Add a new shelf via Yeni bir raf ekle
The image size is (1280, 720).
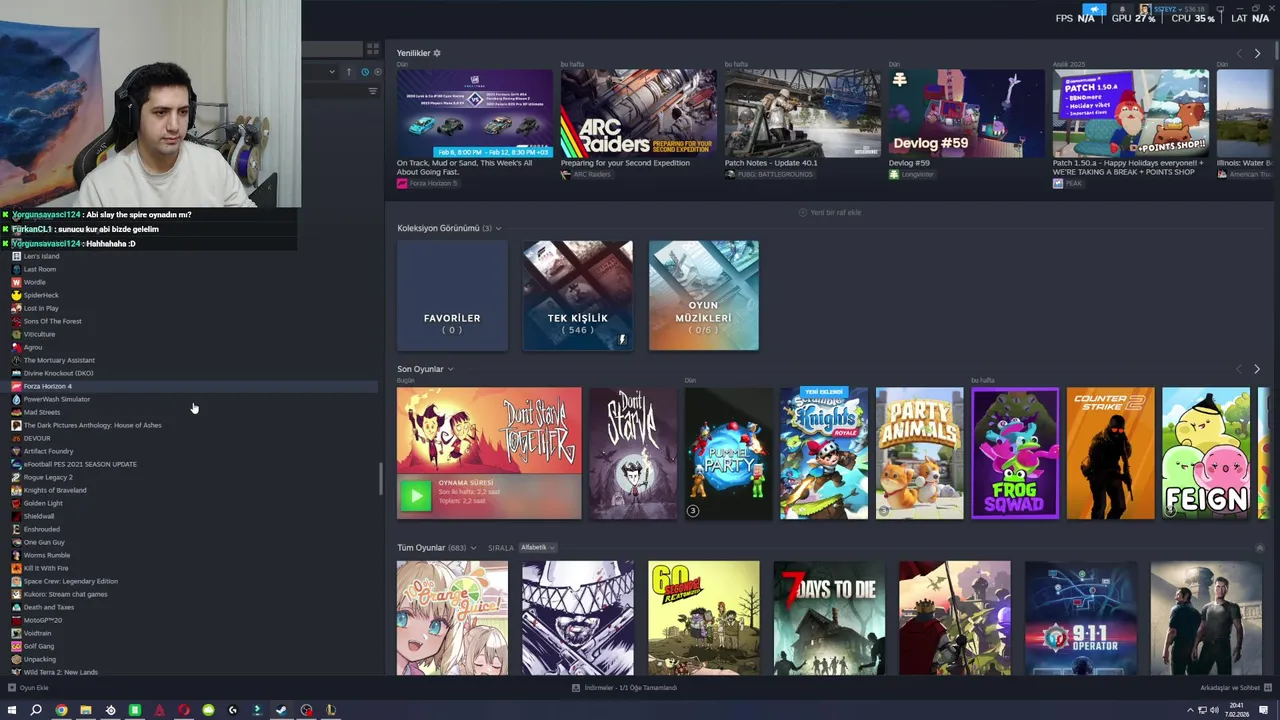pos(830,212)
